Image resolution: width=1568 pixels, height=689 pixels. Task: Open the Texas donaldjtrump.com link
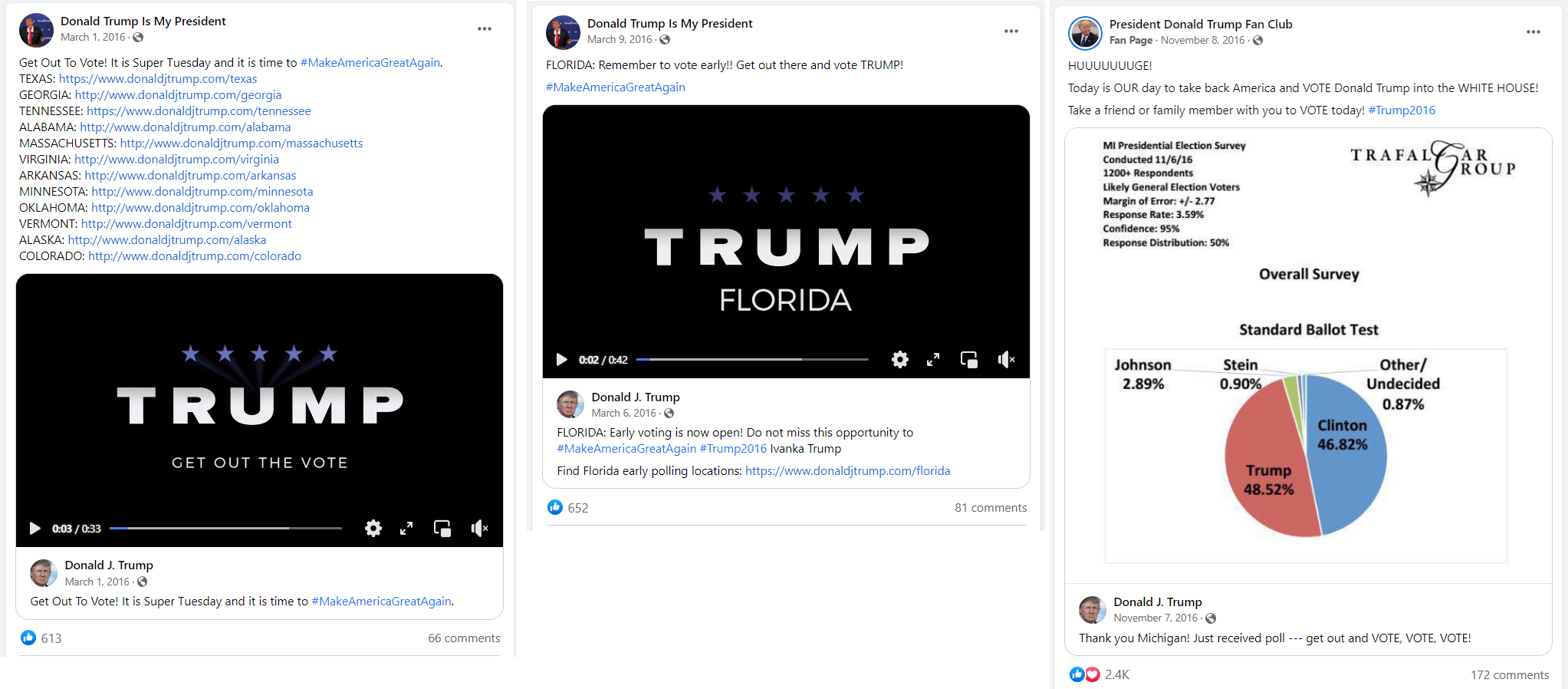coord(158,79)
